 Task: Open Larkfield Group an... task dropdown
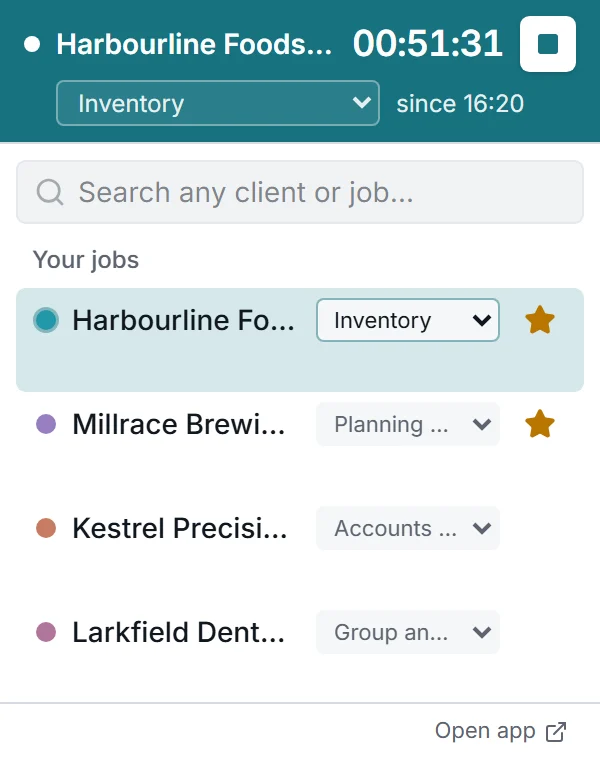coord(408,632)
